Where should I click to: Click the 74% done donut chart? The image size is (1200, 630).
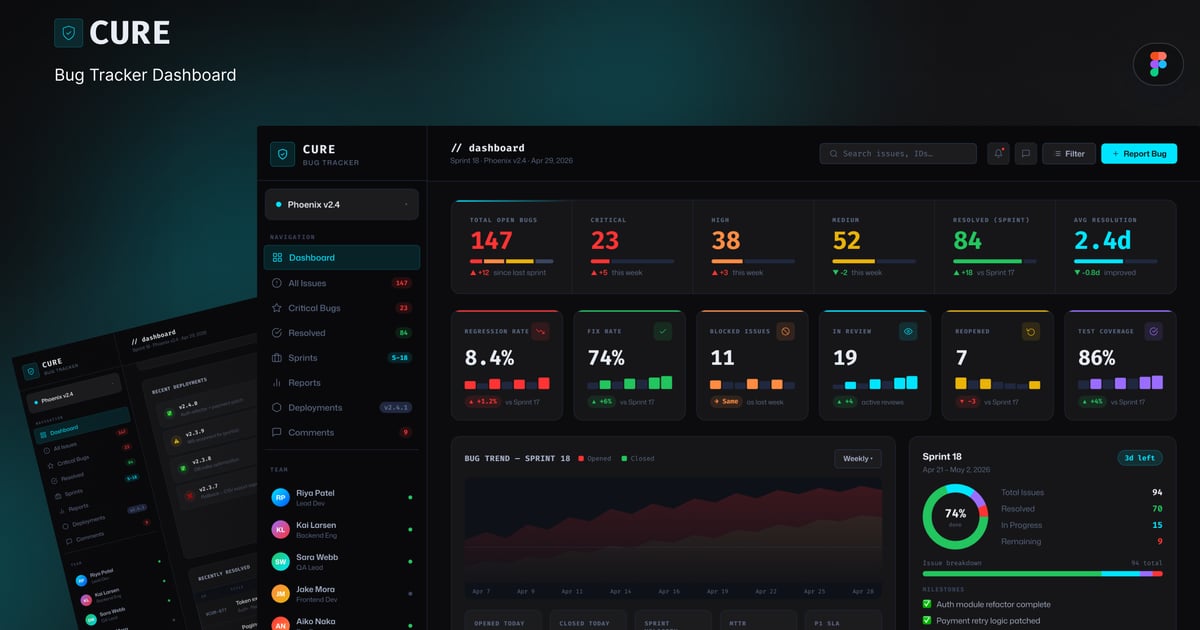coord(955,517)
